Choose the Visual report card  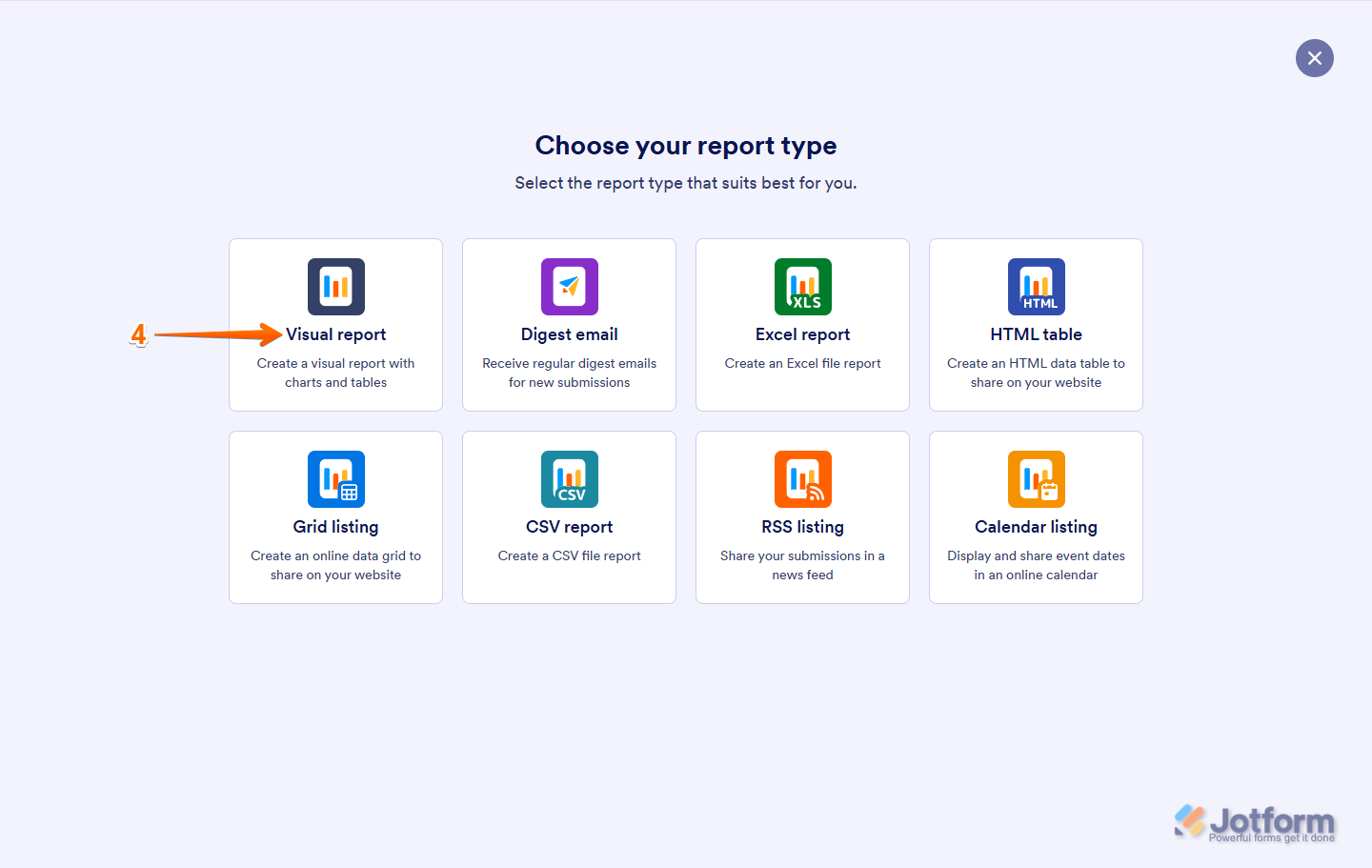pyautogui.click(x=335, y=324)
